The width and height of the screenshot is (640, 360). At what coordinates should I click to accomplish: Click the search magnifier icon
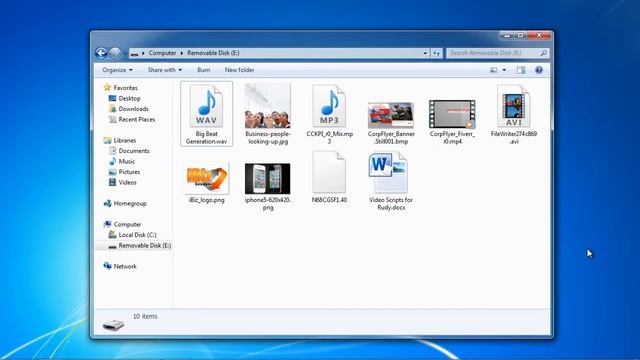tap(543, 53)
